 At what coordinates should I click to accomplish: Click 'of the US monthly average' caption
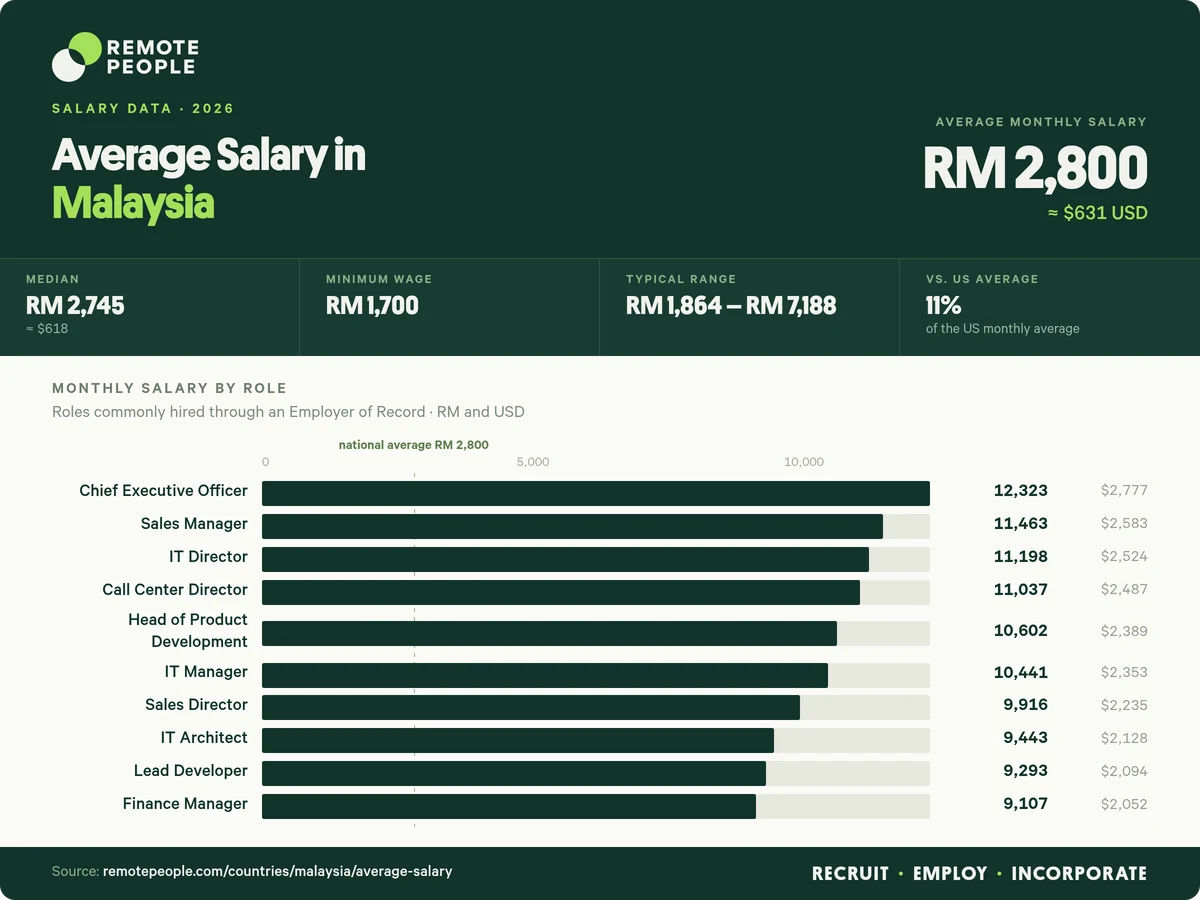click(1003, 328)
